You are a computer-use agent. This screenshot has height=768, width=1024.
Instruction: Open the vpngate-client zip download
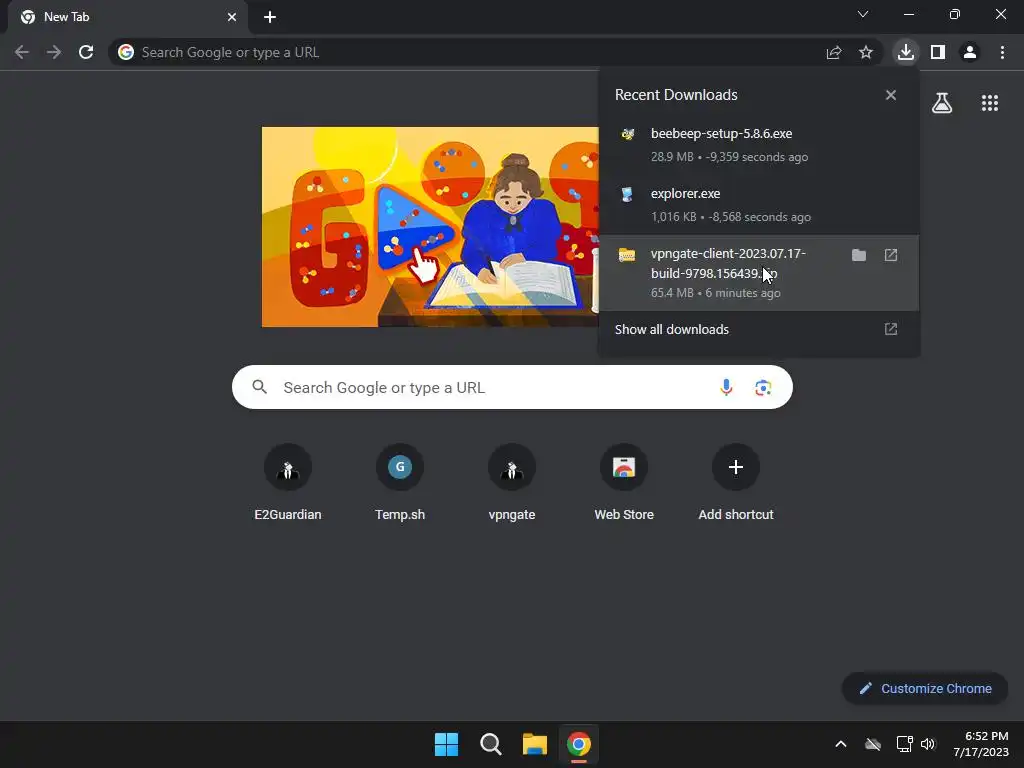coord(759,272)
